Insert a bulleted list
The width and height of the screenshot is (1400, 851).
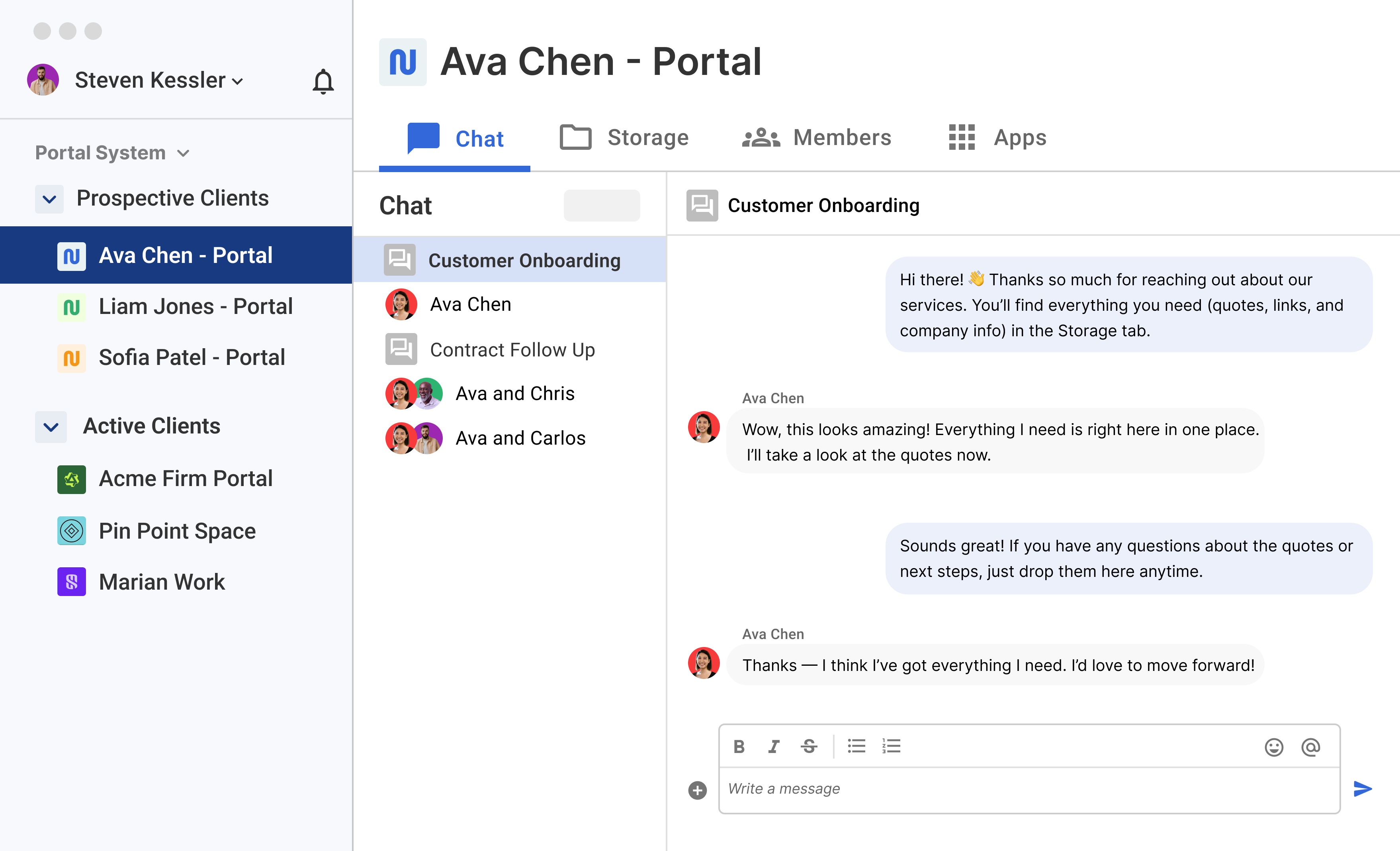(856, 746)
